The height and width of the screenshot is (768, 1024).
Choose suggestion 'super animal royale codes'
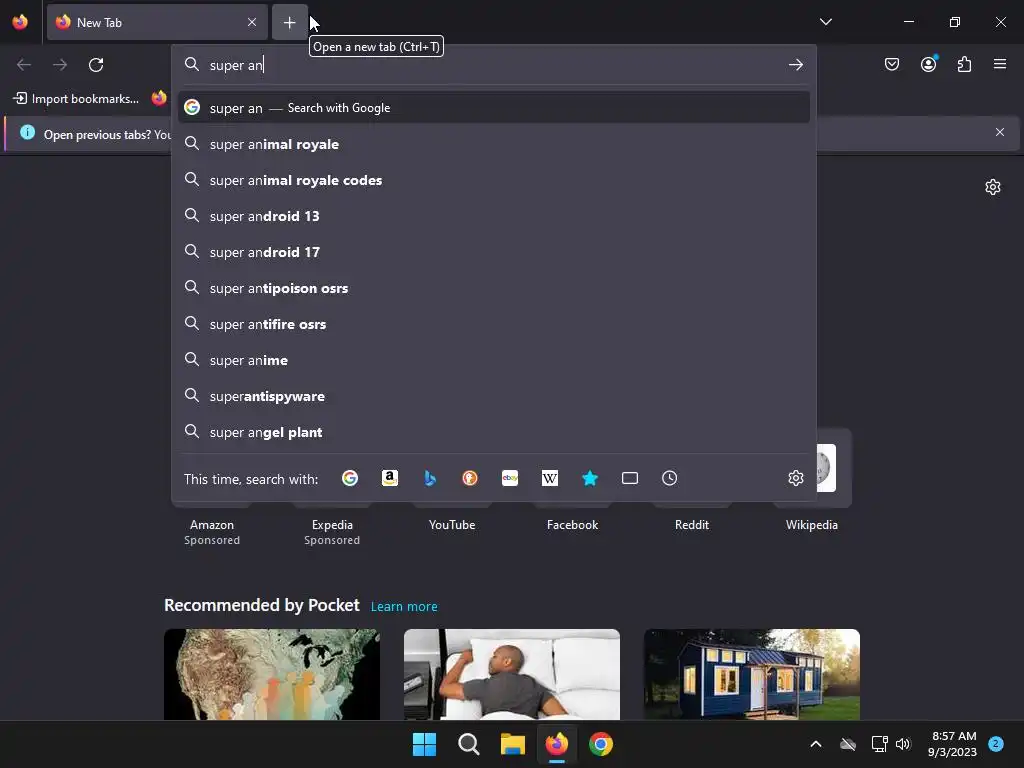(x=494, y=180)
